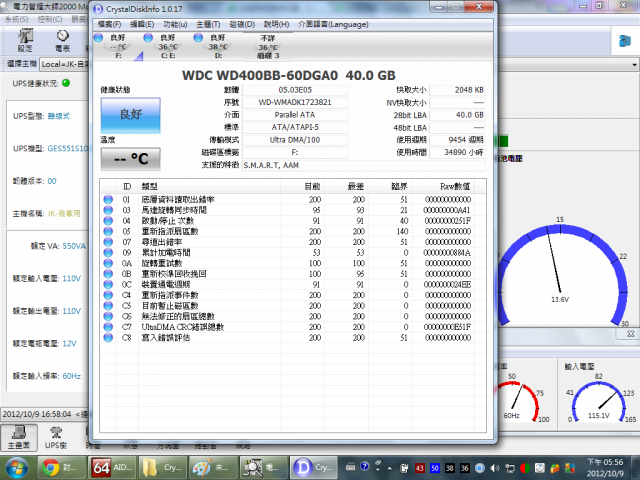Click the 34890 小時 power-on hours field
This screenshot has height=480, width=640.
(x=457, y=153)
